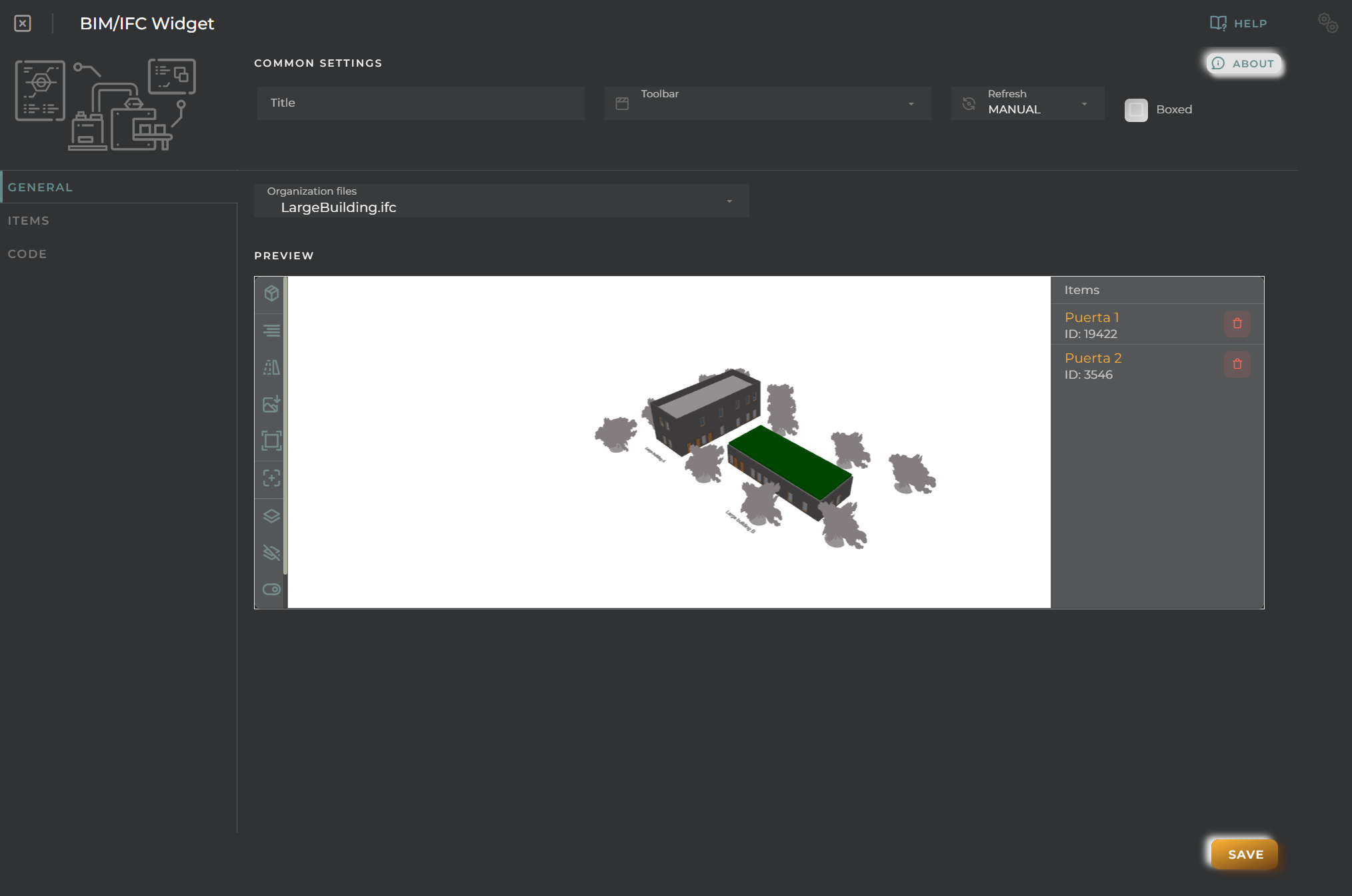Click the Title input field
The image size is (1352, 896).
click(x=419, y=103)
